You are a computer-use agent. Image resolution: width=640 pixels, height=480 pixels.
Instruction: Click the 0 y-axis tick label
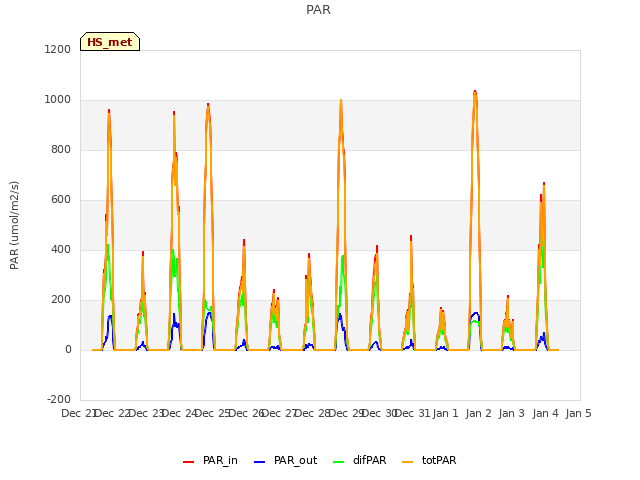point(68,350)
